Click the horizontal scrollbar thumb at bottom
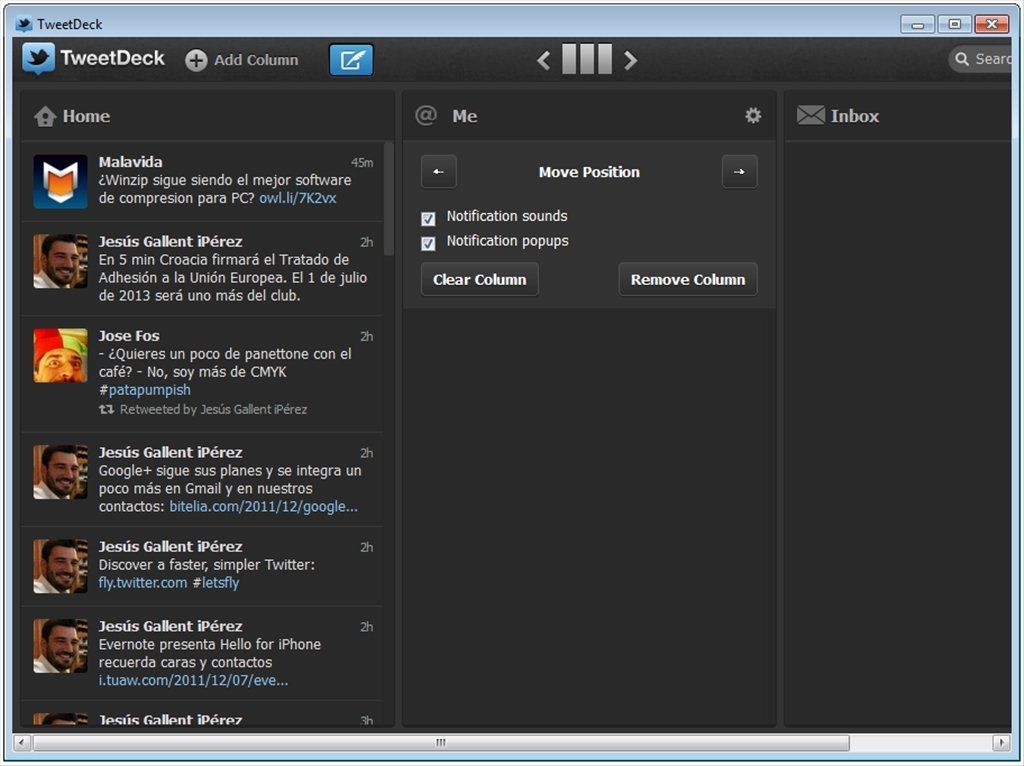 pos(441,742)
